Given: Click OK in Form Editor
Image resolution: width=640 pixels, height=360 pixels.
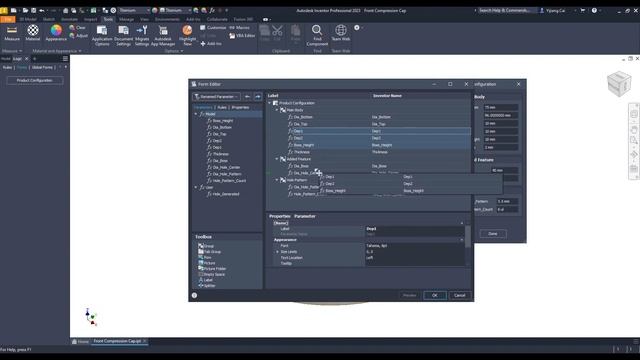Looking at the screenshot, I should [x=435, y=295].
